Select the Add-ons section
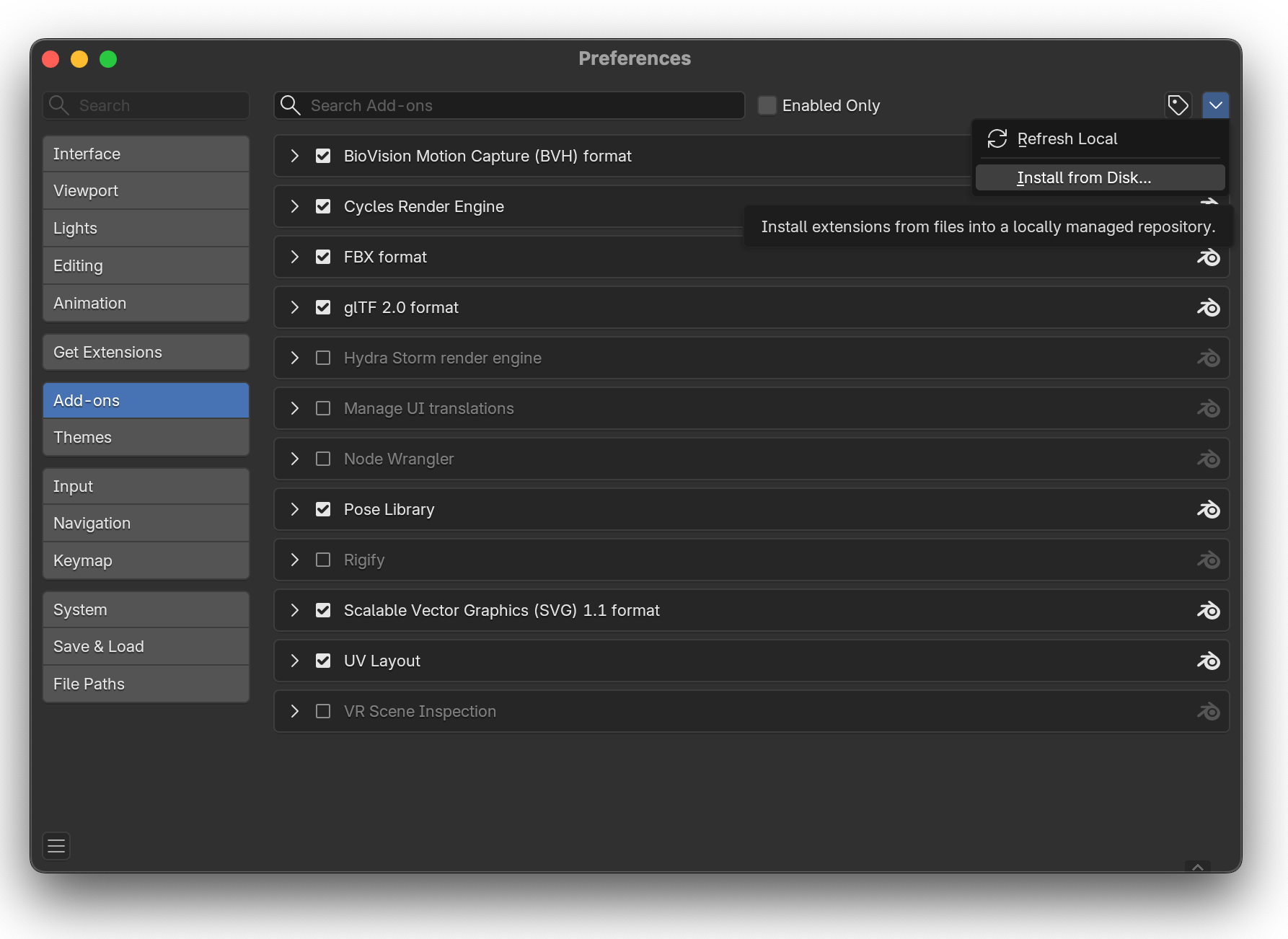 point(146,400)
